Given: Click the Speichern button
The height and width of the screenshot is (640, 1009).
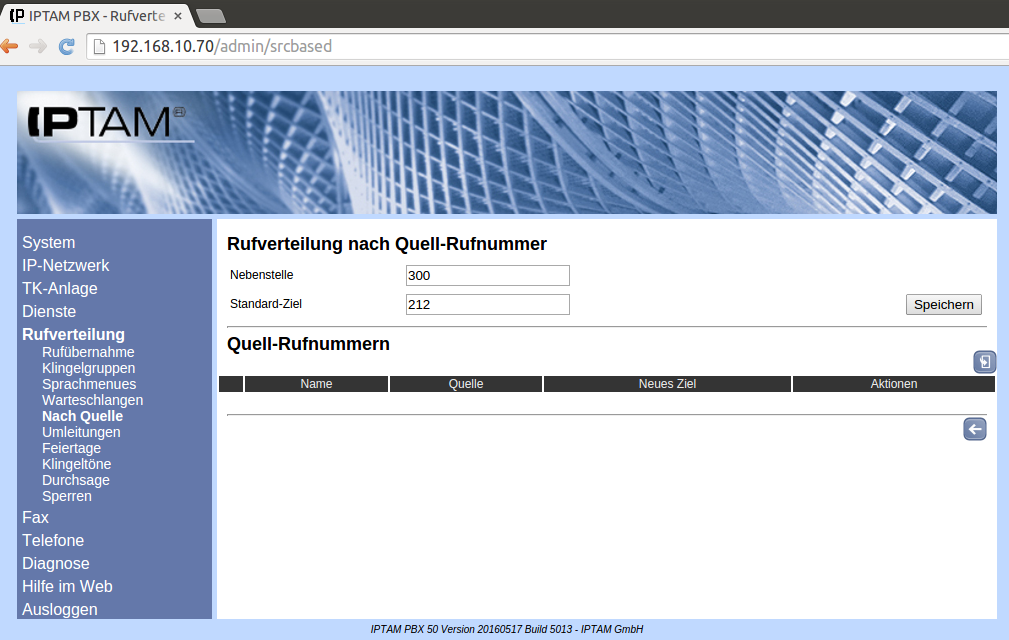Looking at the screenshot, I should pyautogui.click(x=943, y=304).
